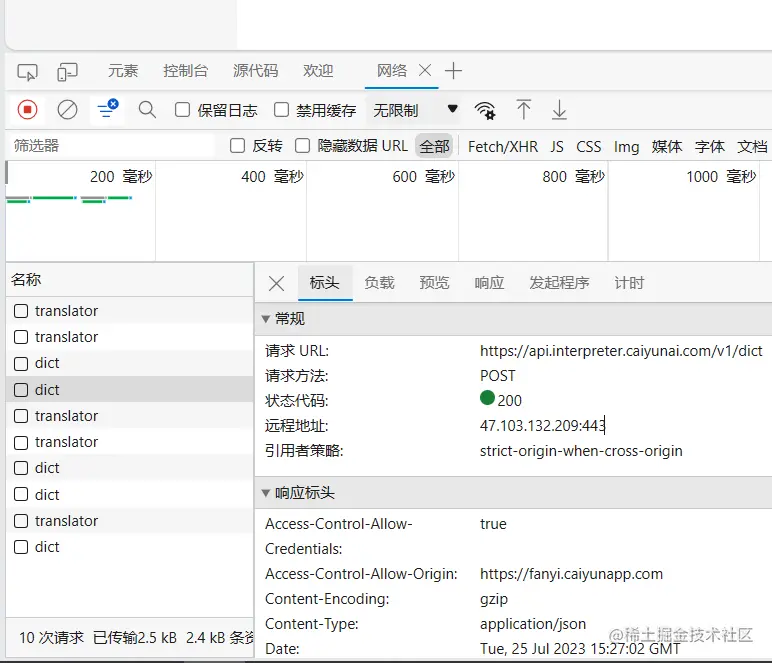Open the 响应 details tab
Viewport: 772px width, 663px height.
[489, 283]
